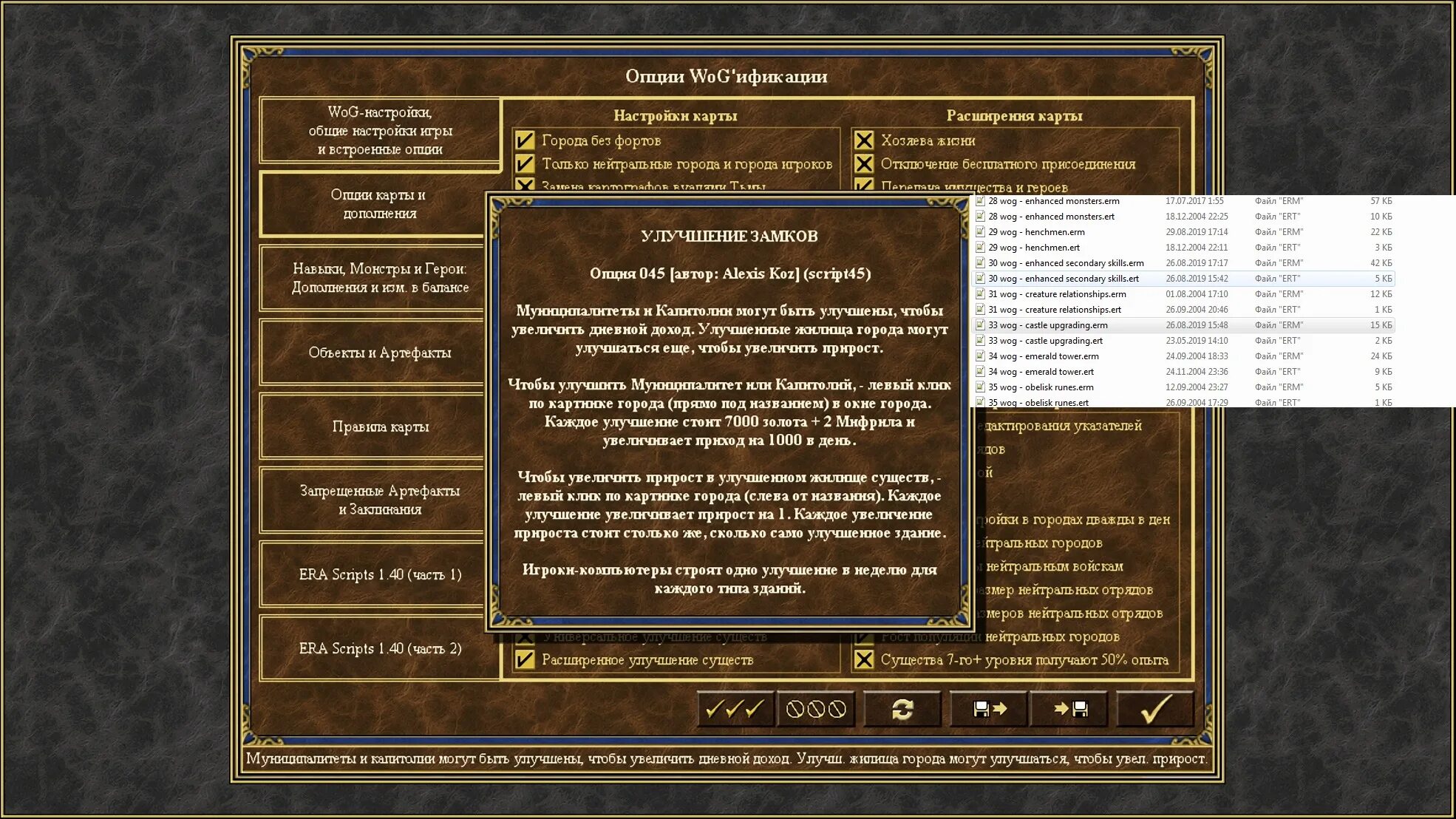This screenshot has height=819, width=1456.
Task: Click date 23.05.2019 14:10 in file list
Action: pyautogui.click(x=1197, y=341)
